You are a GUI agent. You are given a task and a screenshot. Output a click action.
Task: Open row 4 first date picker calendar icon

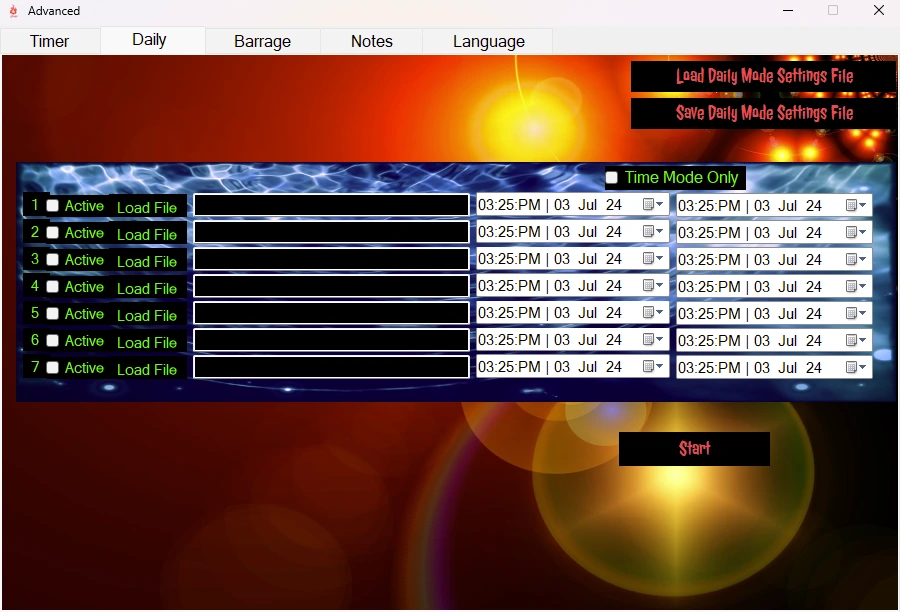[x=653, y=285]
